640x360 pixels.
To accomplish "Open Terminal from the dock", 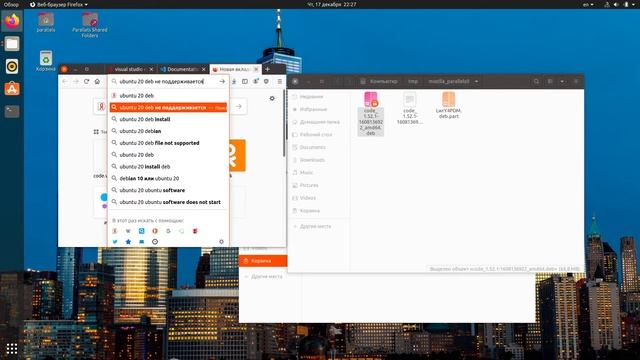I will click(12, 111).
